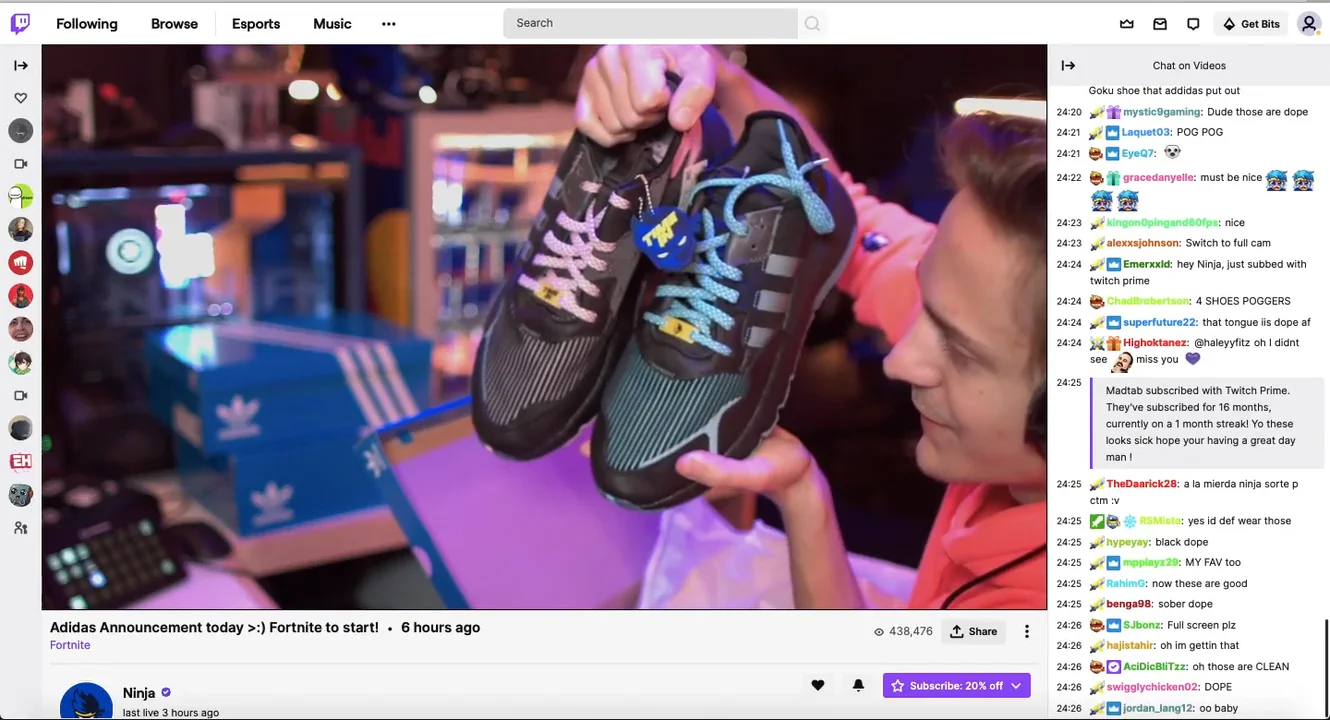The width and height of the screenshot is (1330, 720).
Task: Click the stream title Adidas Announcement text
Action: coord(214,628)
